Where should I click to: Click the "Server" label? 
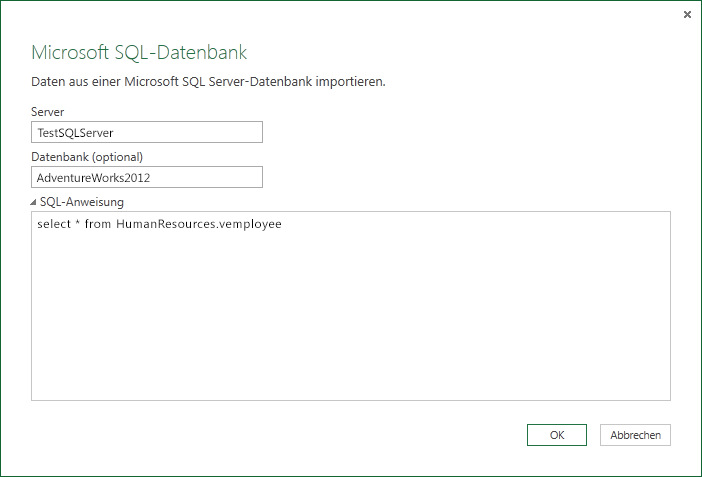[47, 112]
